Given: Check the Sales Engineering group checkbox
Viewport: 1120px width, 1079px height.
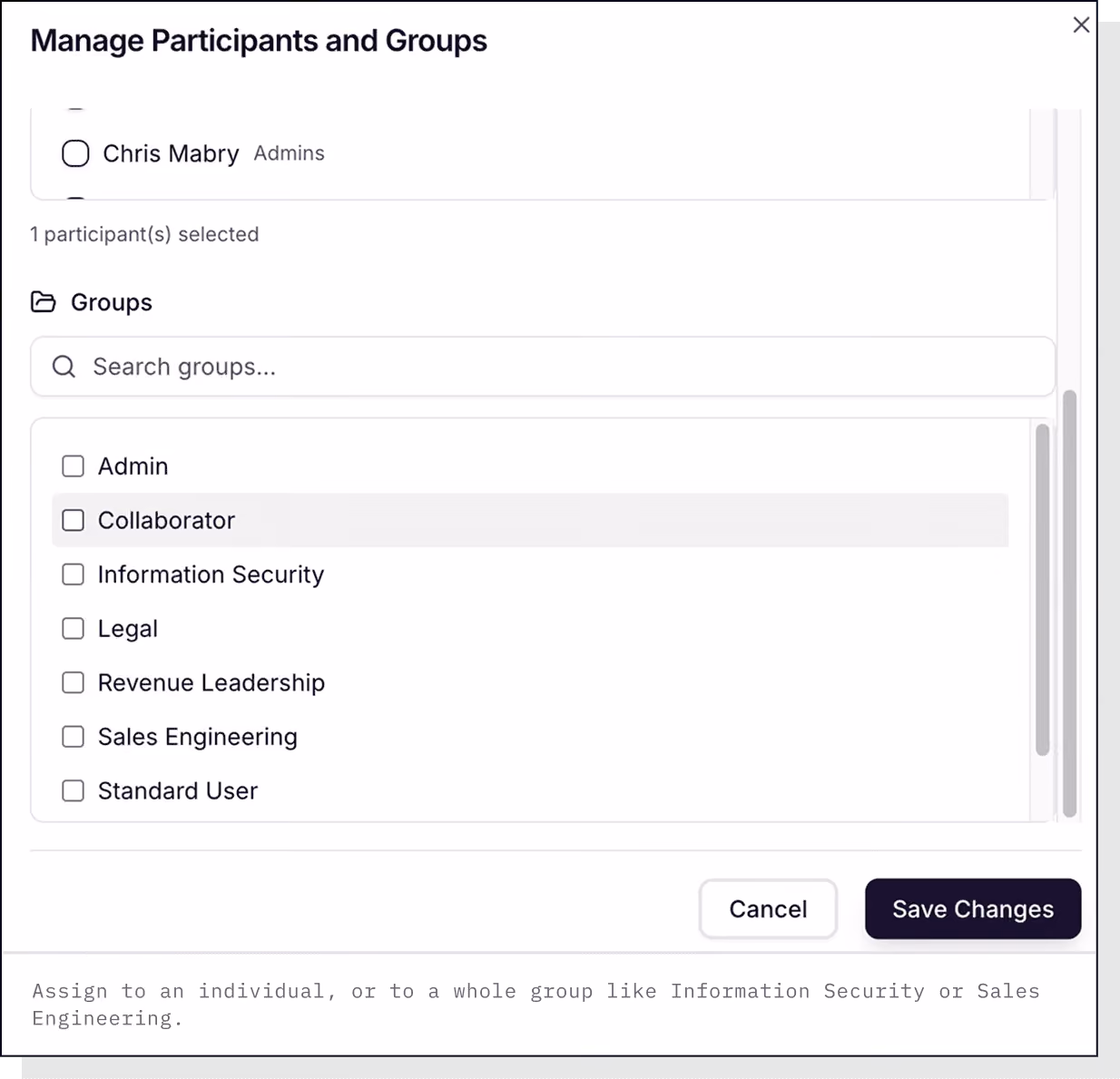Looking at the screenshot, I should (73, 737).
